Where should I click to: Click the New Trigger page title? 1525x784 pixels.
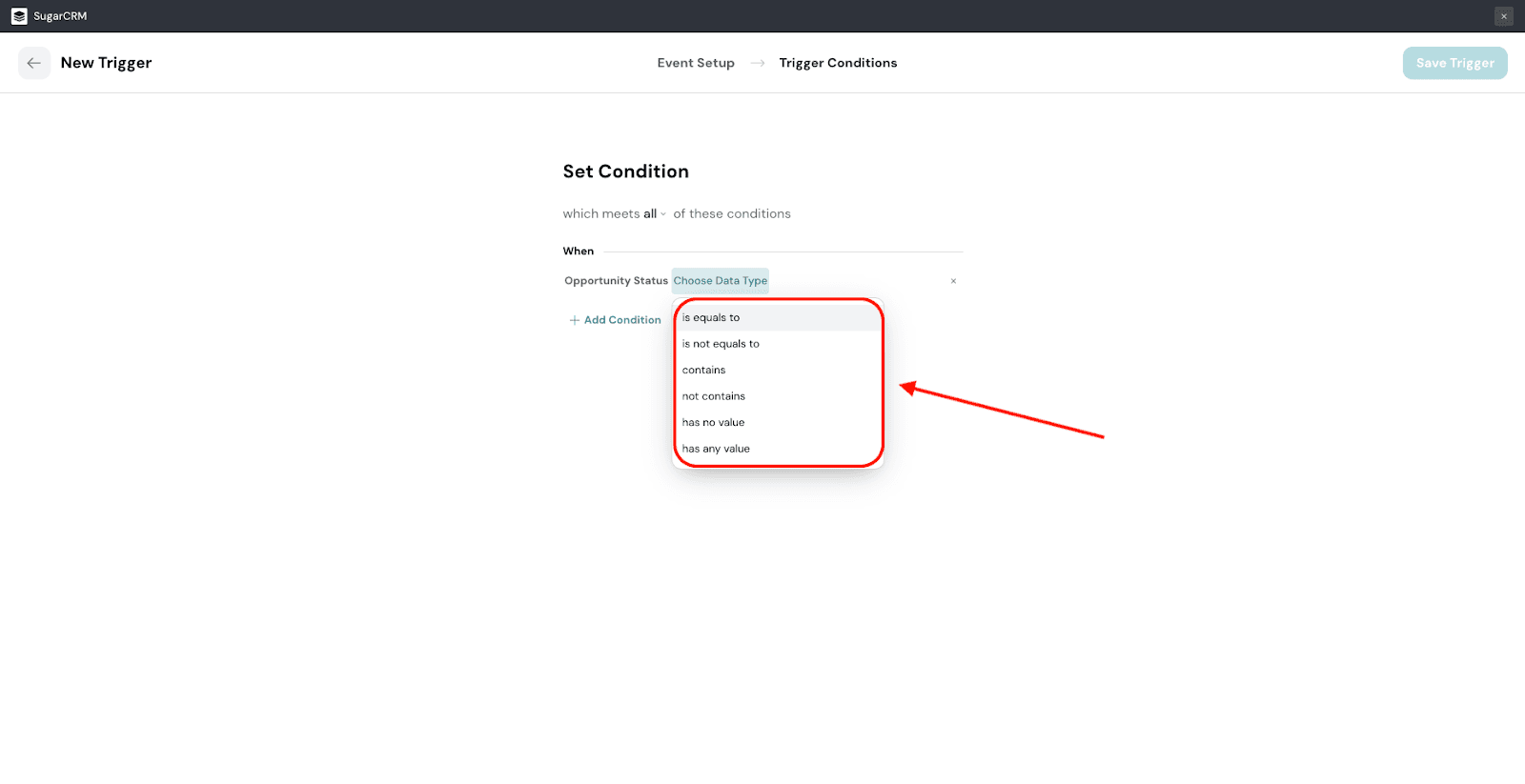pos(106,63)
